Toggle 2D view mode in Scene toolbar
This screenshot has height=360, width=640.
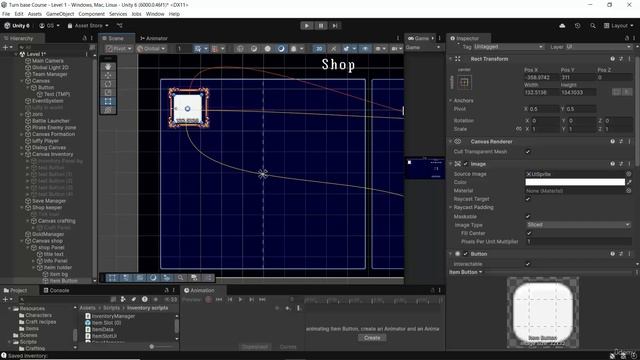click(319, 49)
